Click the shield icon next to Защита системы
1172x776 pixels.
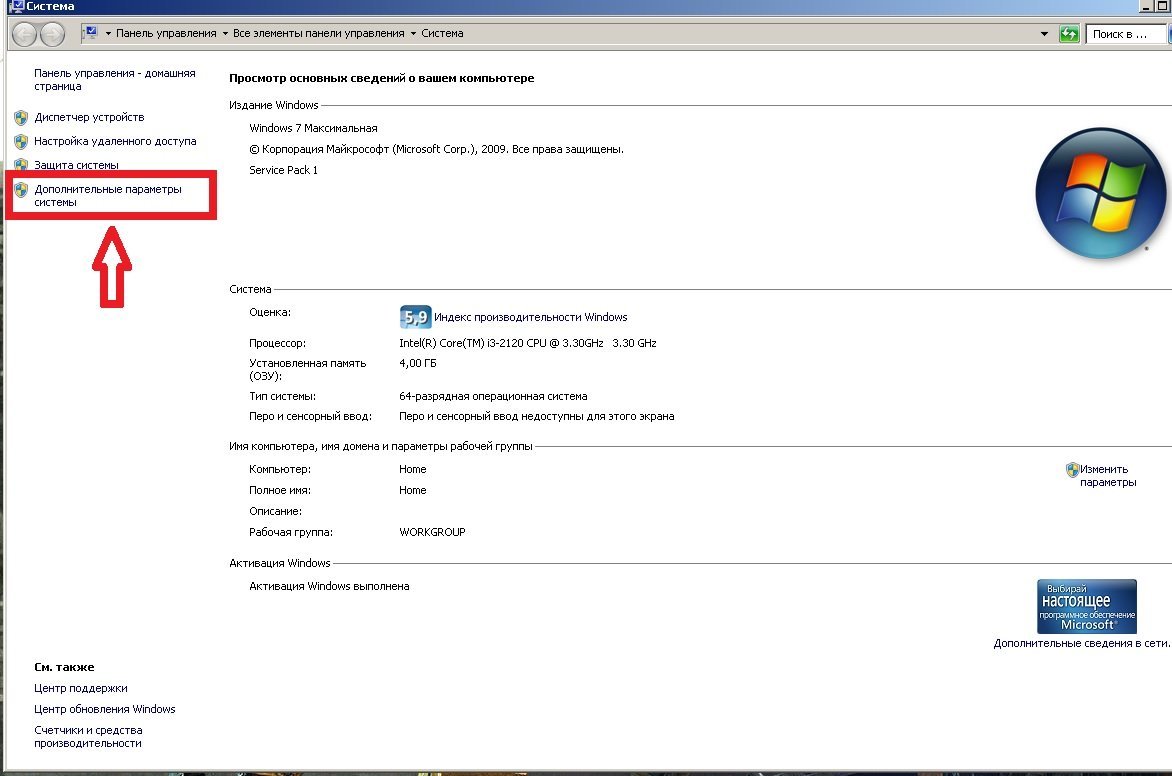(x=20, y=164)
